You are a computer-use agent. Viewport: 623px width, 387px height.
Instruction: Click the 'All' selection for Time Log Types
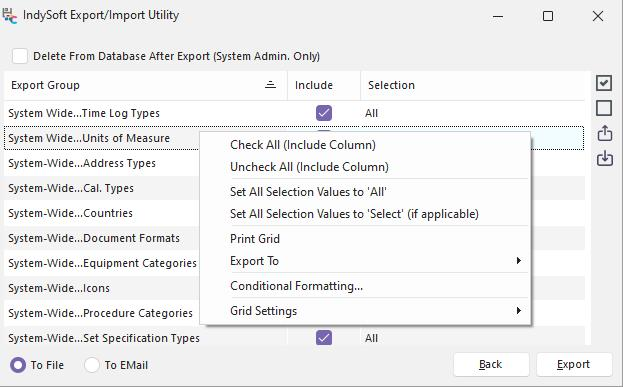[x=371, y=113]
